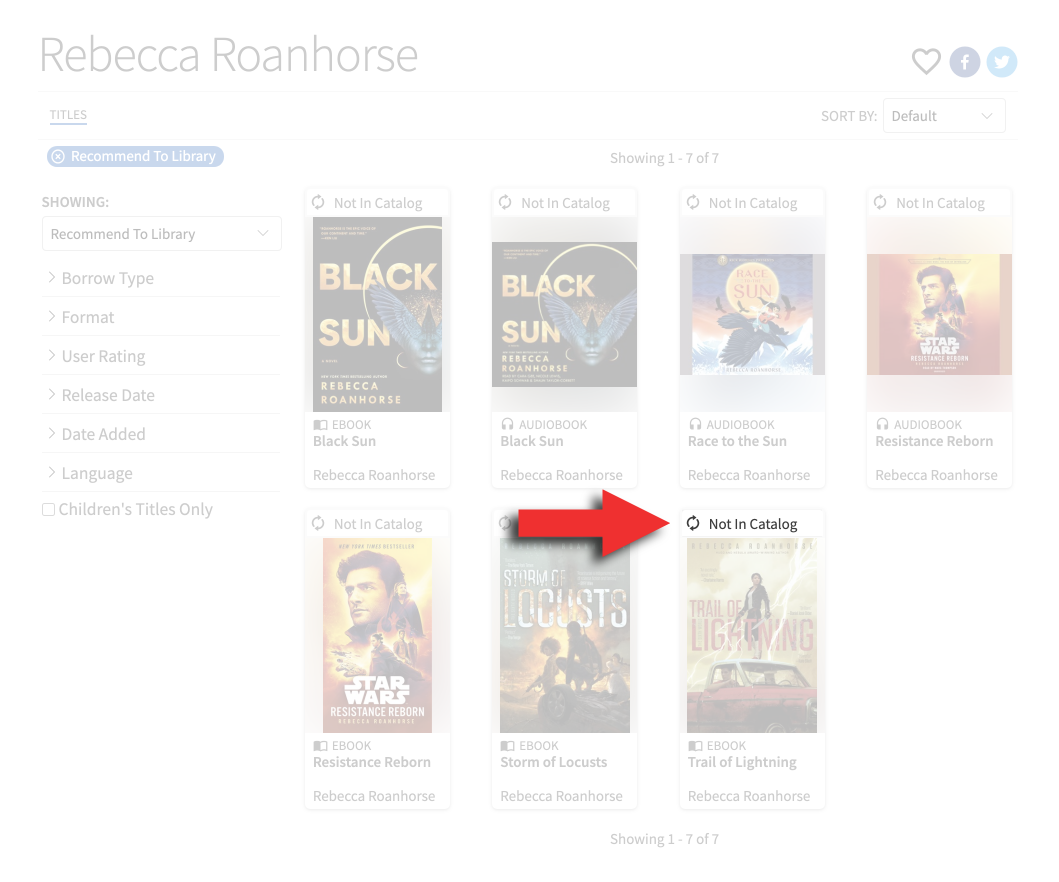Click author name under Race to the Sun

coord(749,475)
